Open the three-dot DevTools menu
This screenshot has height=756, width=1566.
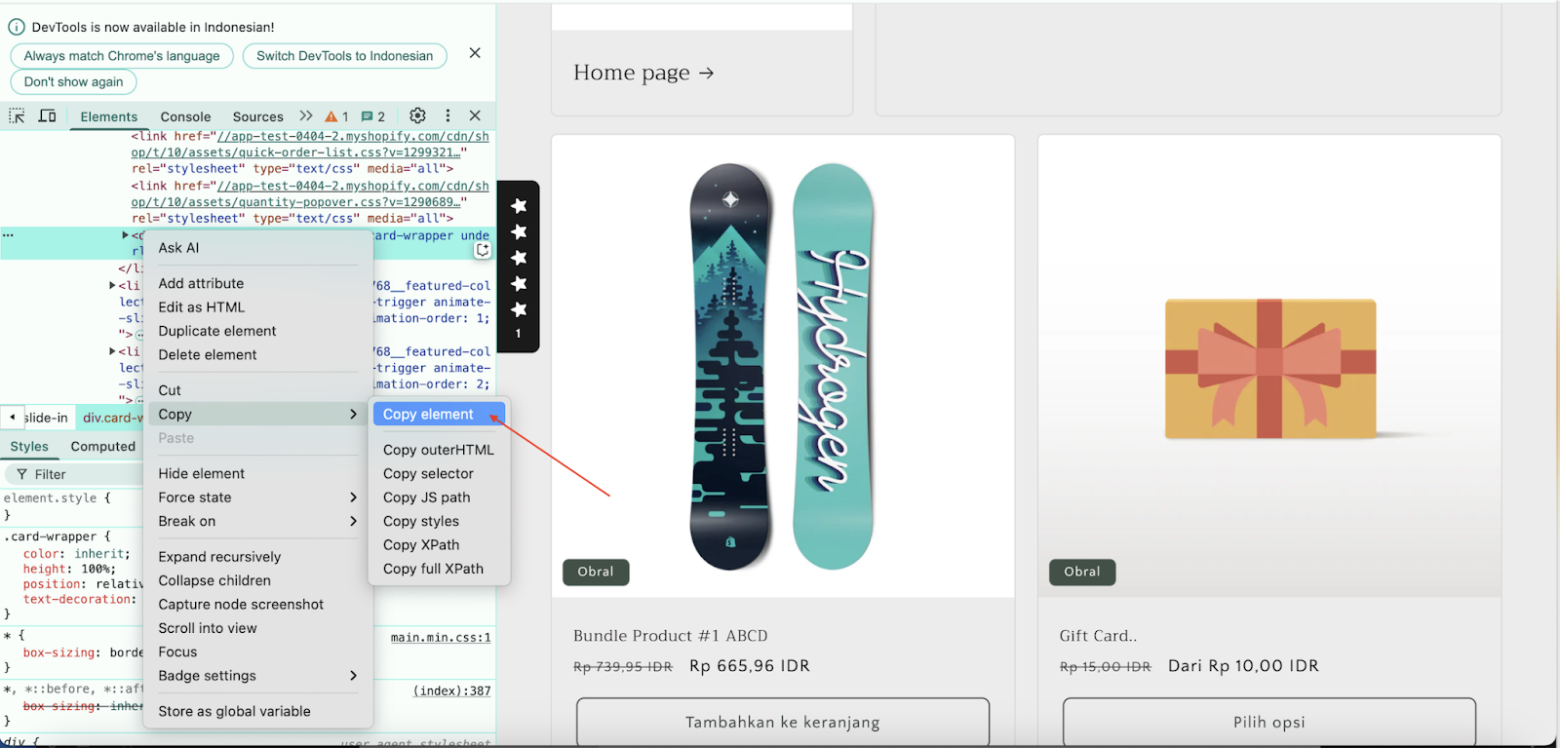coord(446,116)
